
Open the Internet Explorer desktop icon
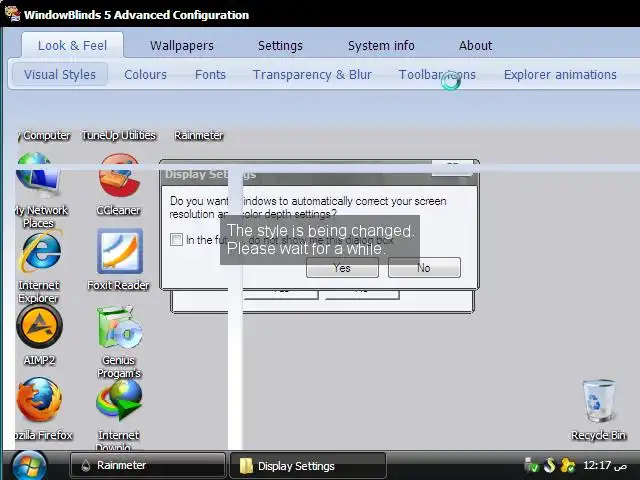tap(39, 267)
